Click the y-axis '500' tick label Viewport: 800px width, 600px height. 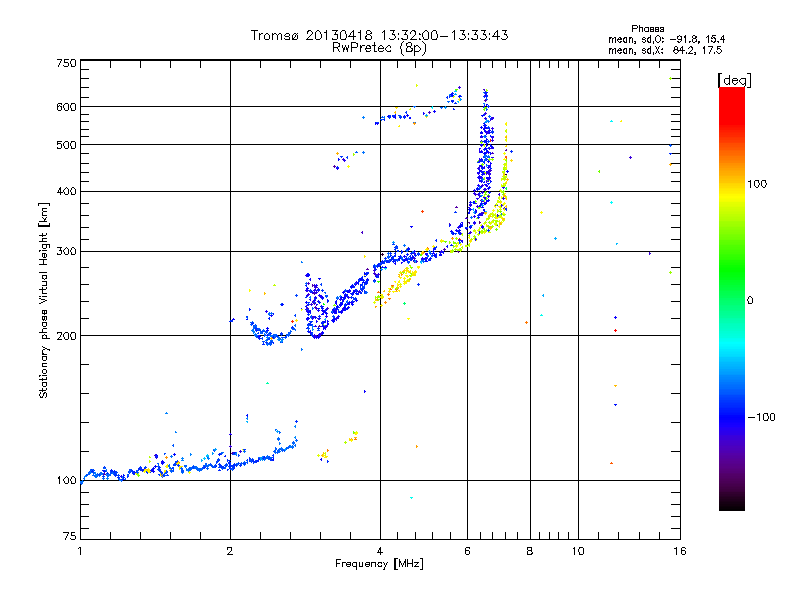coord(66,145)
